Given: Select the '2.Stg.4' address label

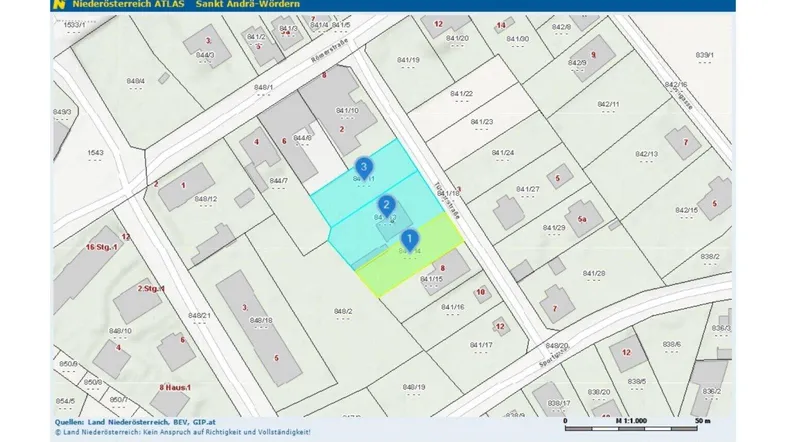Looking at the screenshot, I should click(151, 289).
